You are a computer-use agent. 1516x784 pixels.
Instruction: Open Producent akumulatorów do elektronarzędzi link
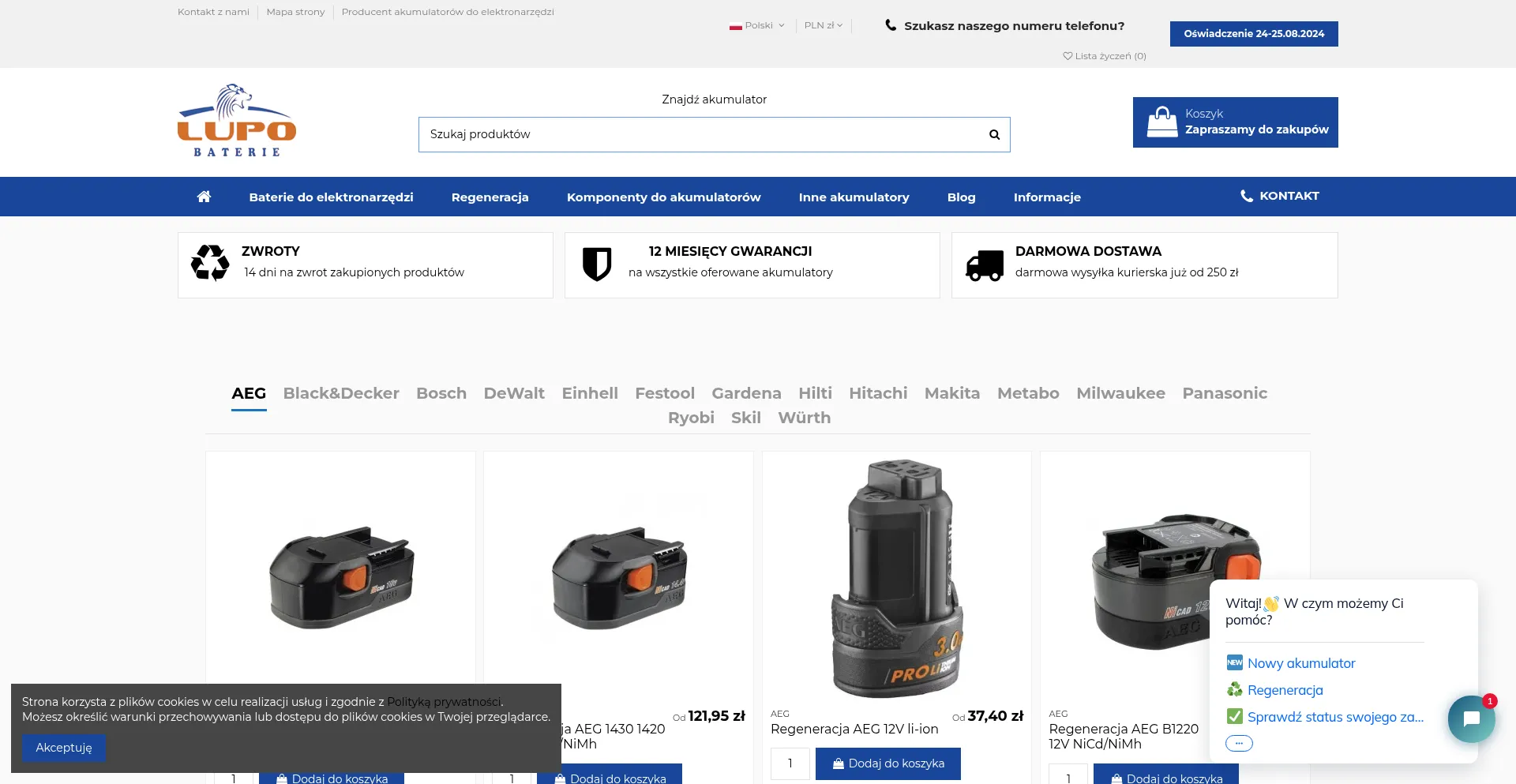pos(448,12)
